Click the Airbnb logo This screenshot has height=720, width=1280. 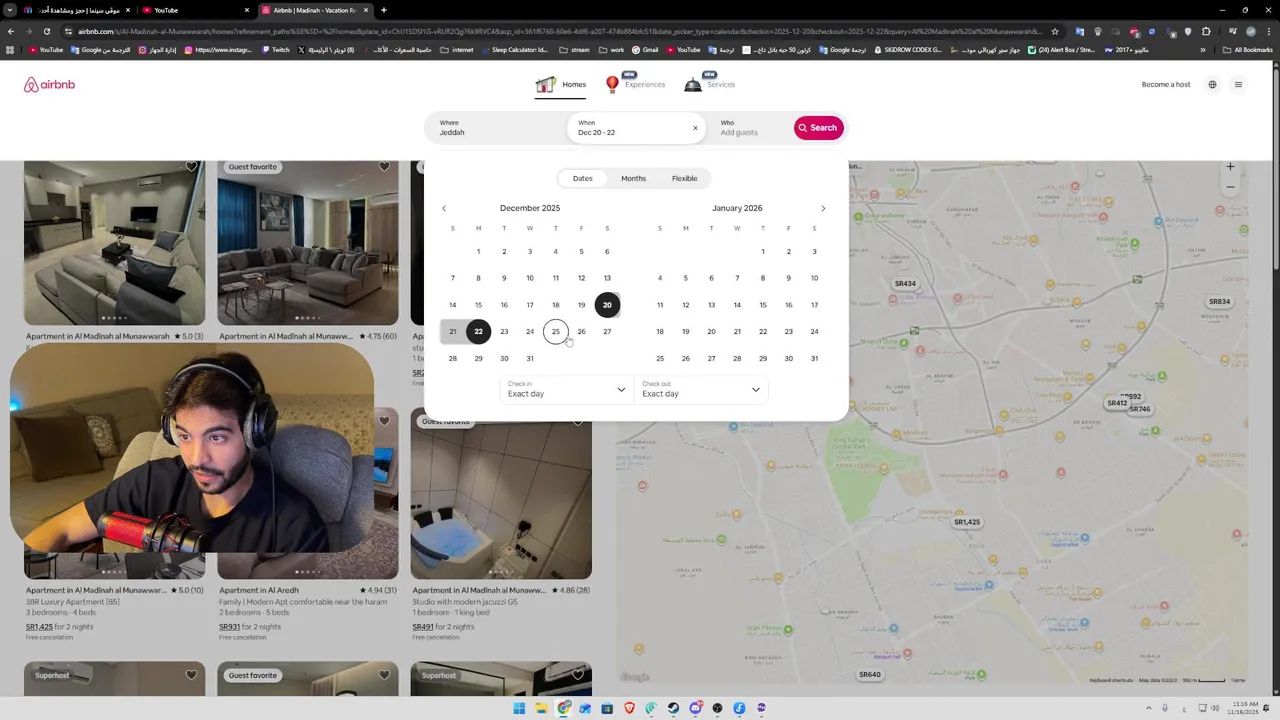click(49, 85)
